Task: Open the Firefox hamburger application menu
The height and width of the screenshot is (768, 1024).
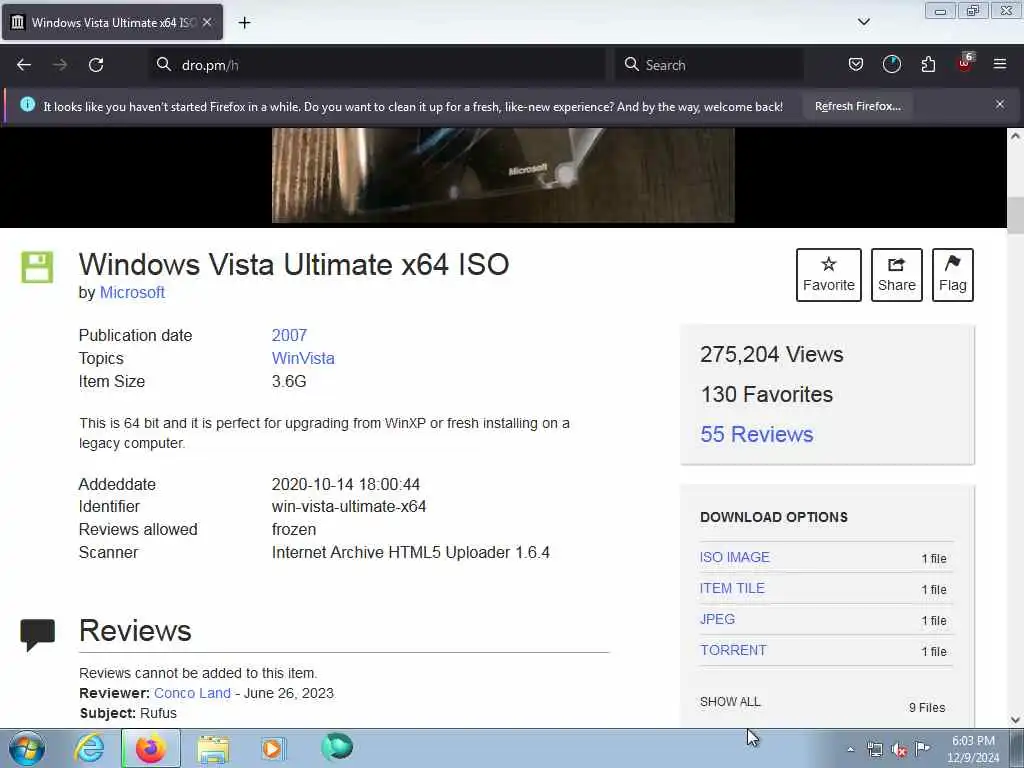Action: (1000, 64)
